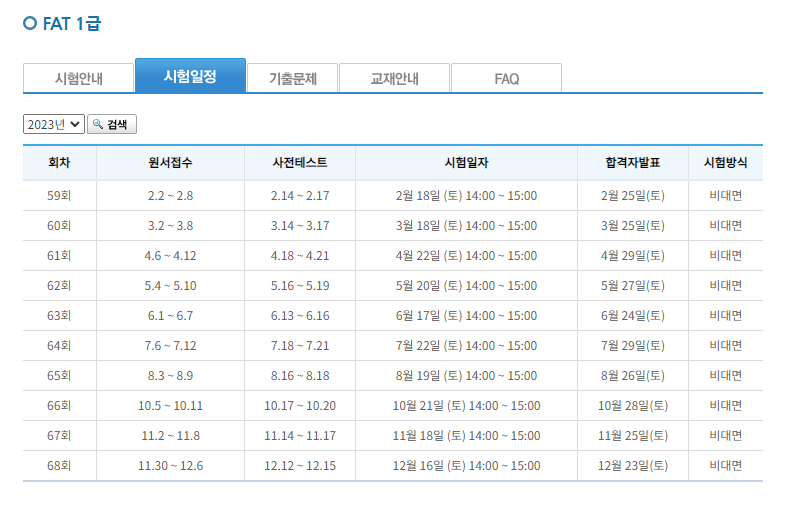Click pretest period 12.12 ~ 12.15
Screen dimensions: 790x519
pyautogui.click(x=300, y=465)
